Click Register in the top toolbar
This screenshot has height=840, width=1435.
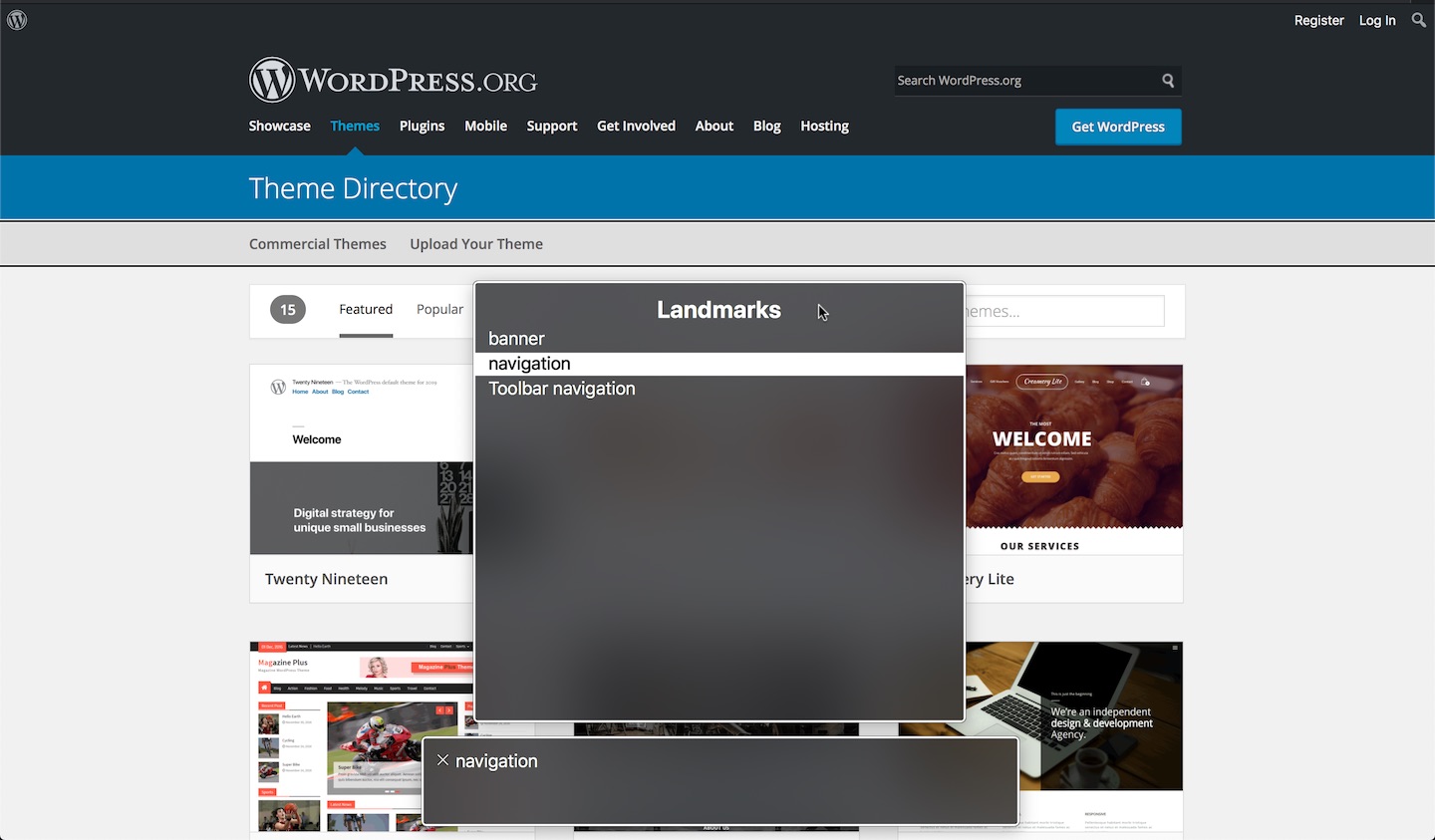tap(1318, 20)
